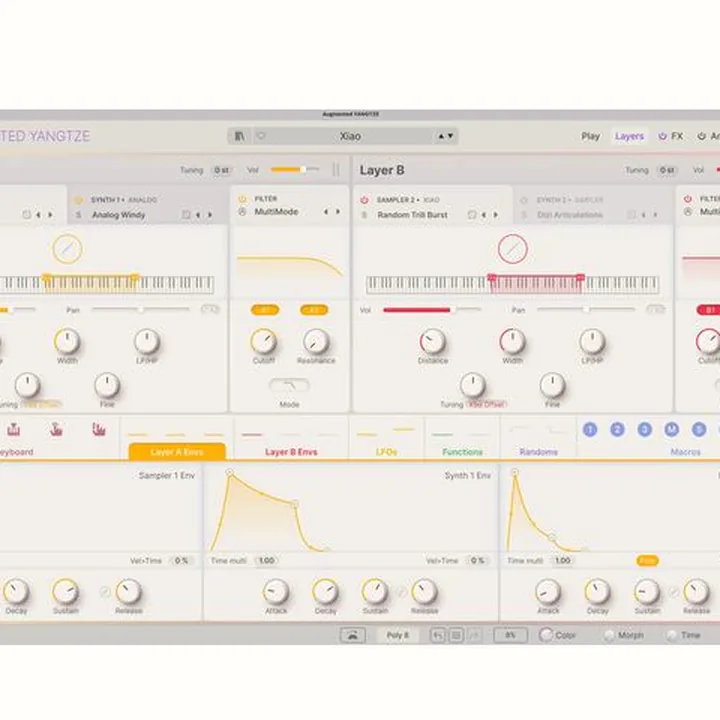Select macro circle M
Screen dimensions: 720x720
coord(671,430)
